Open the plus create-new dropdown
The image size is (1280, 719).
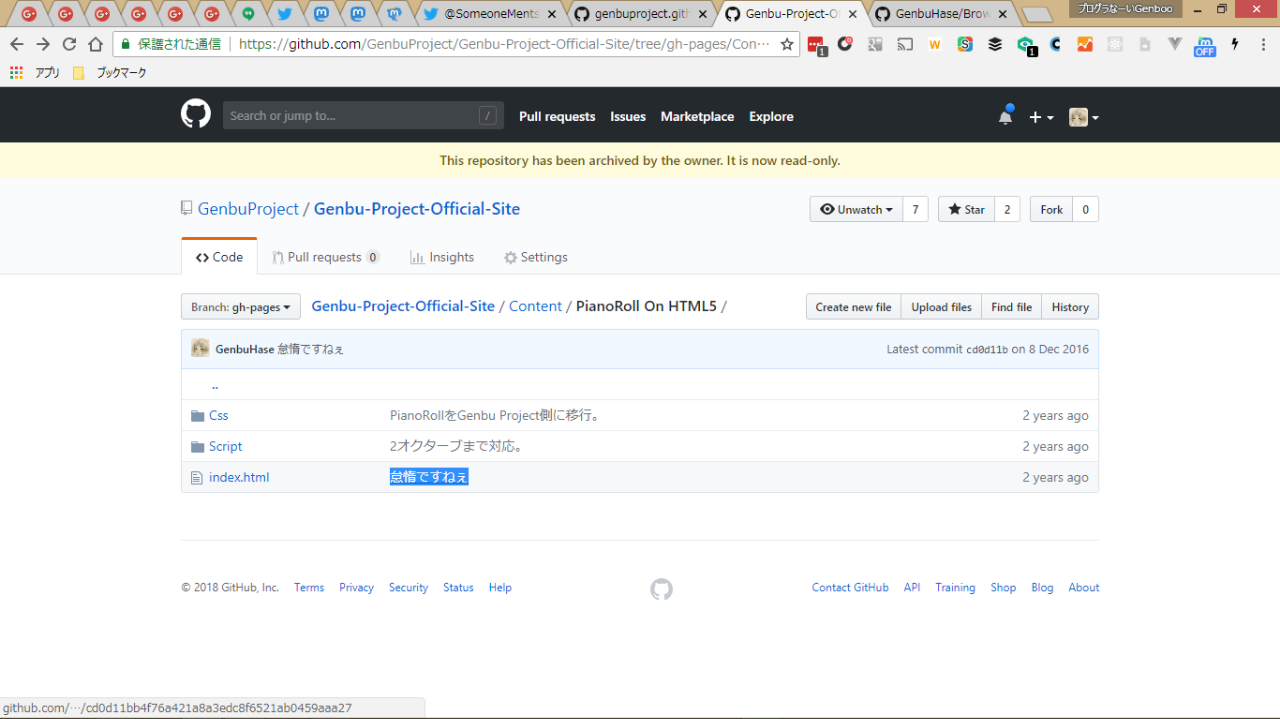coord(1041,117)
